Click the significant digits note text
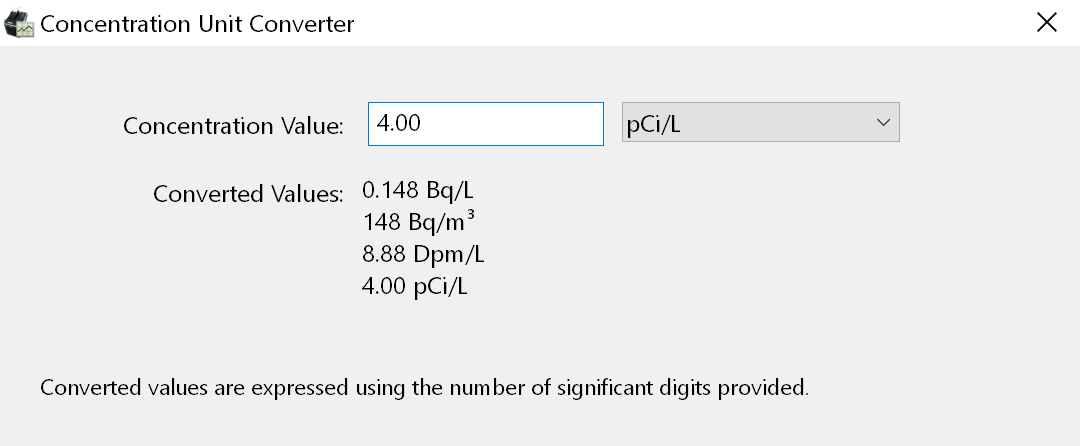 424,387
